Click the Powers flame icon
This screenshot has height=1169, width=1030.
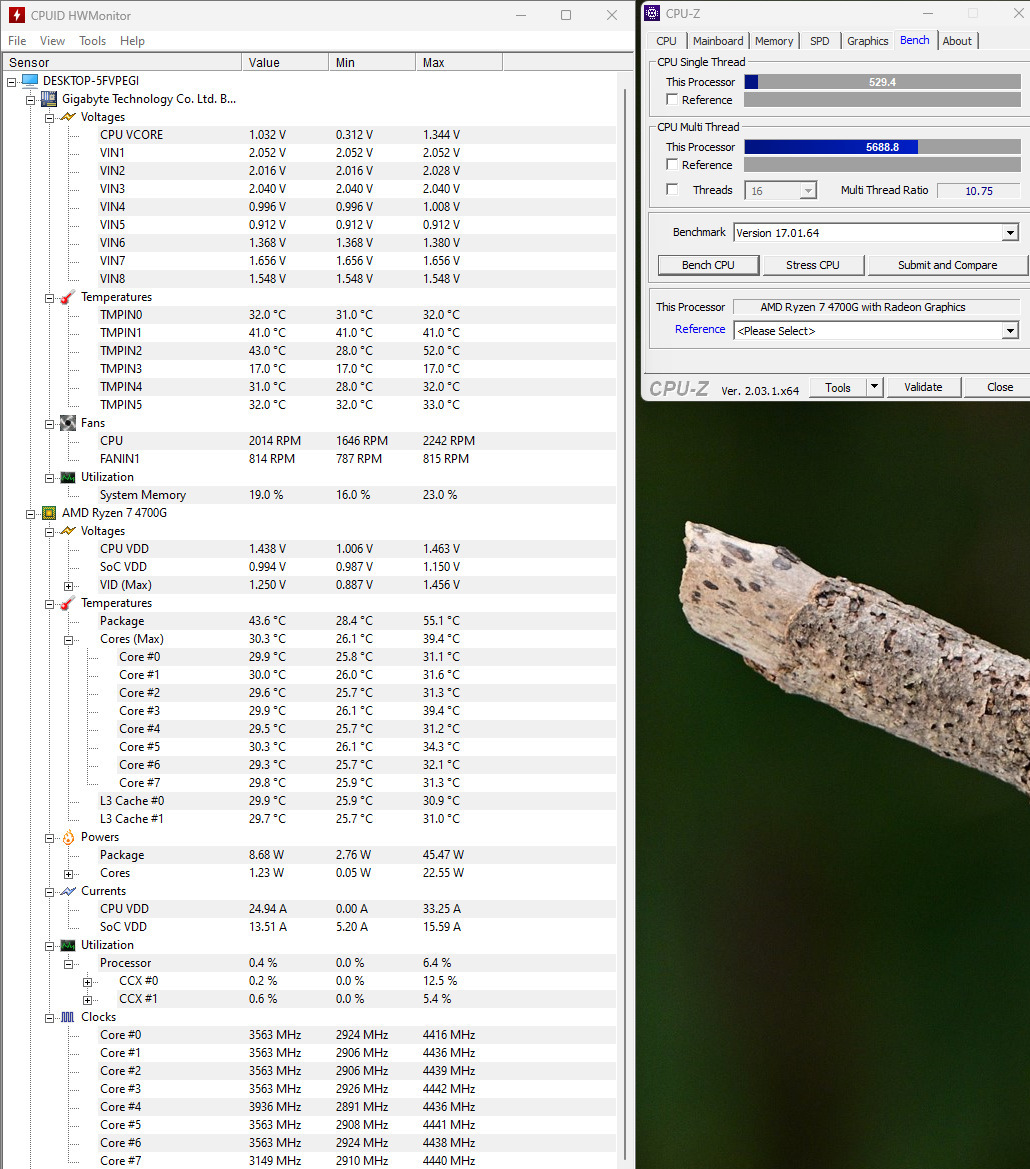coord(68,837)
